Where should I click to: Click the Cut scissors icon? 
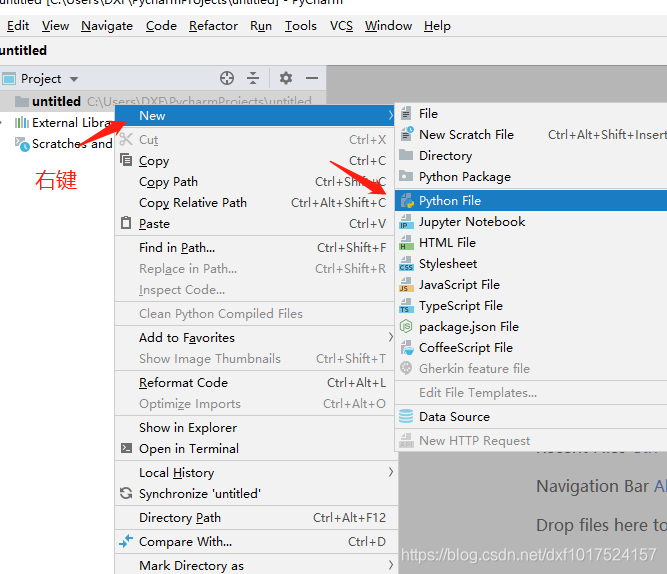pos(126,139)
